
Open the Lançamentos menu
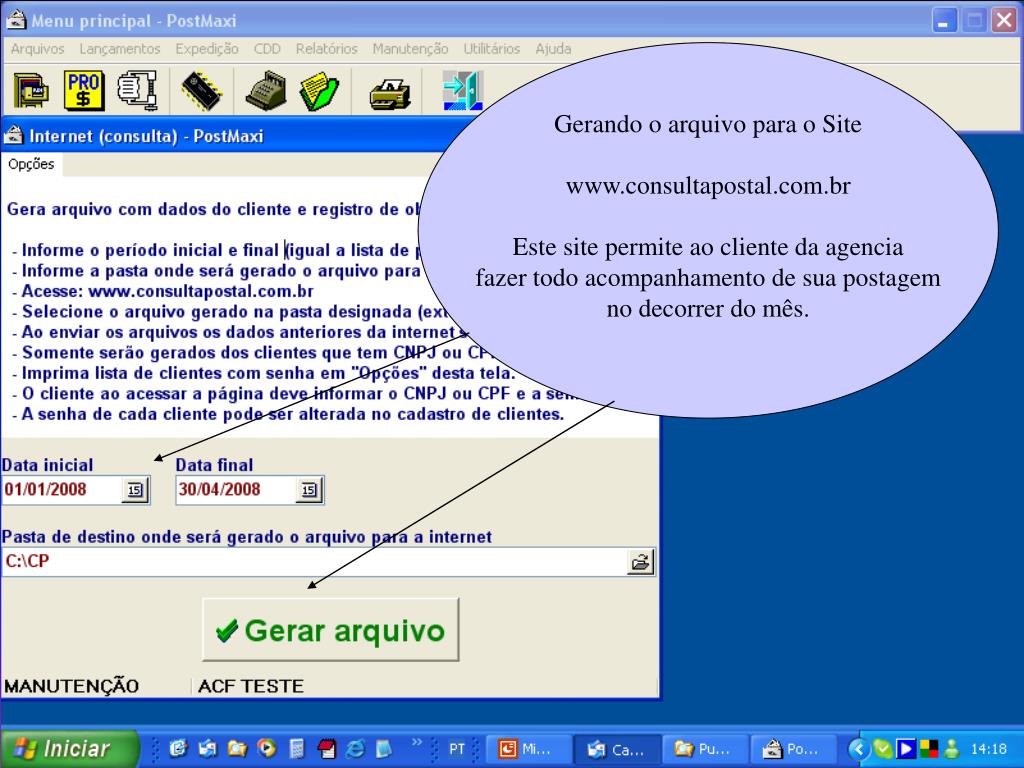pos(120,49)
